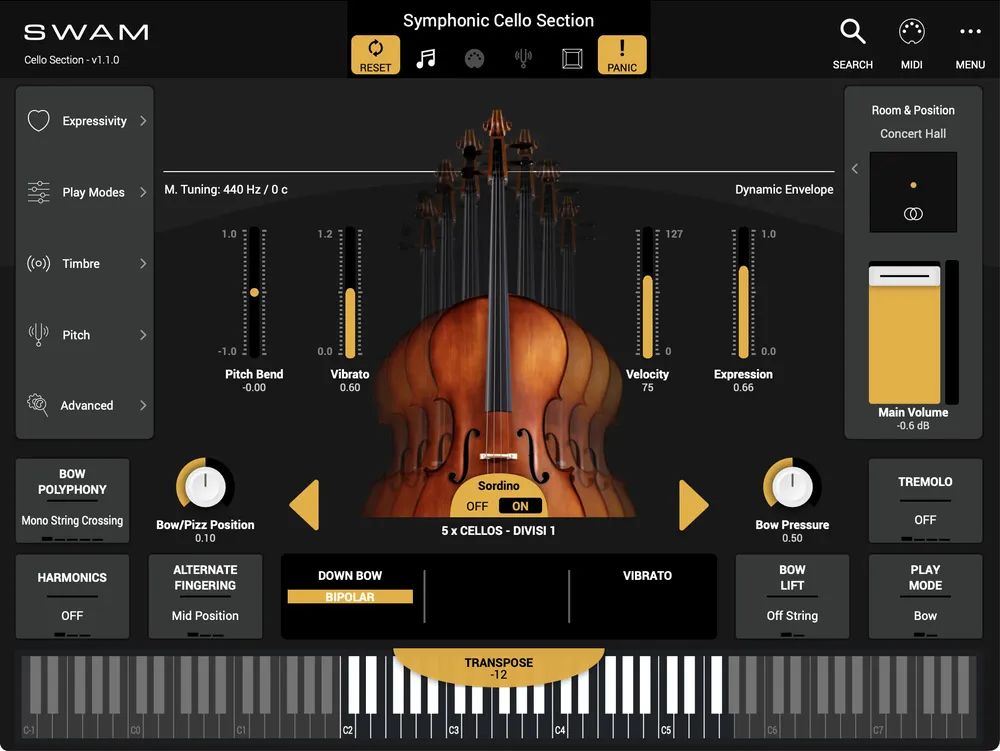
Task: Select the tuning fork icon in center toolbar
Action: (523, 59)
